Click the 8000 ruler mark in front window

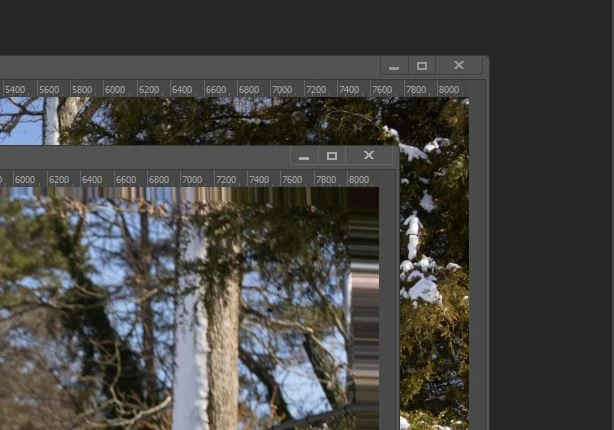point(359,180)
